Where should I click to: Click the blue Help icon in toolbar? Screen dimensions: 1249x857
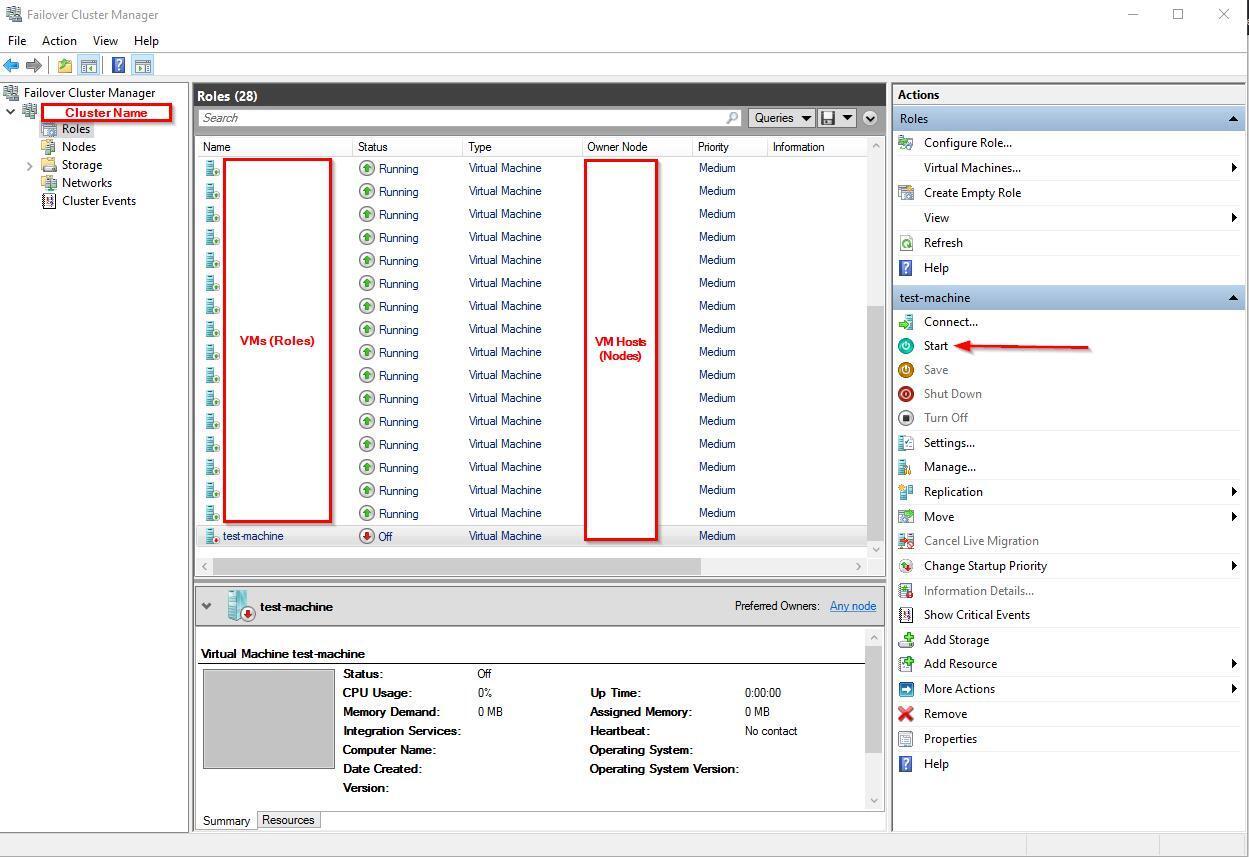pyautogui.click(x=118, y=66)
